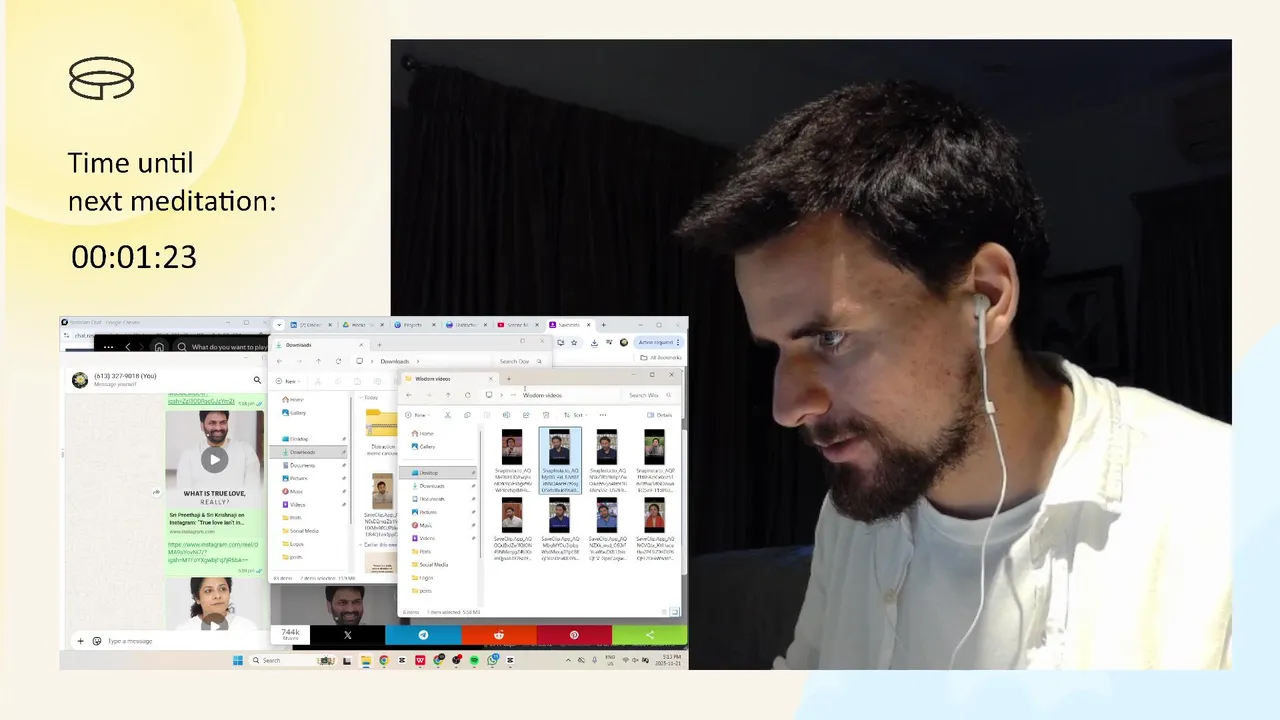The image size is (1280, 720).
Task: Share via the Pinterest button
Action: pyautogui.click(x=574, y=635)
